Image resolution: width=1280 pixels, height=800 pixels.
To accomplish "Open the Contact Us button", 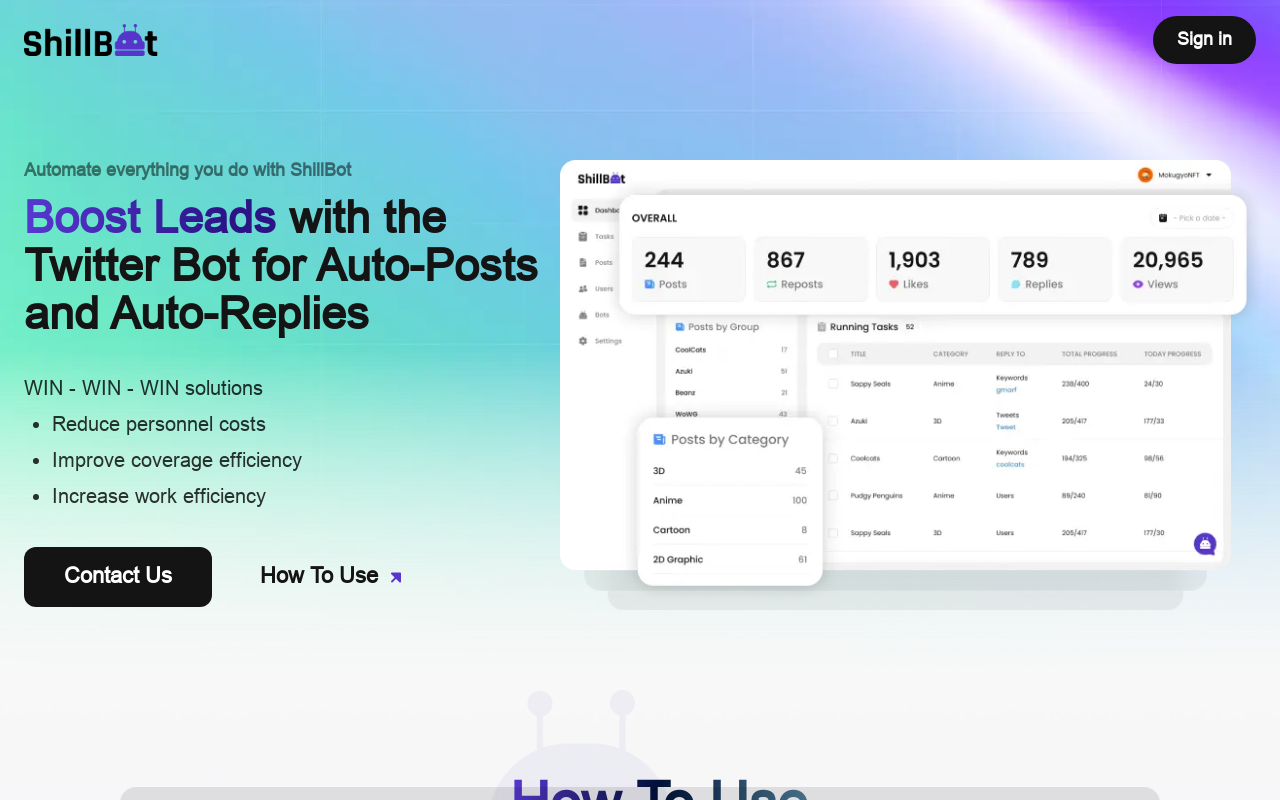I will 118,576.
